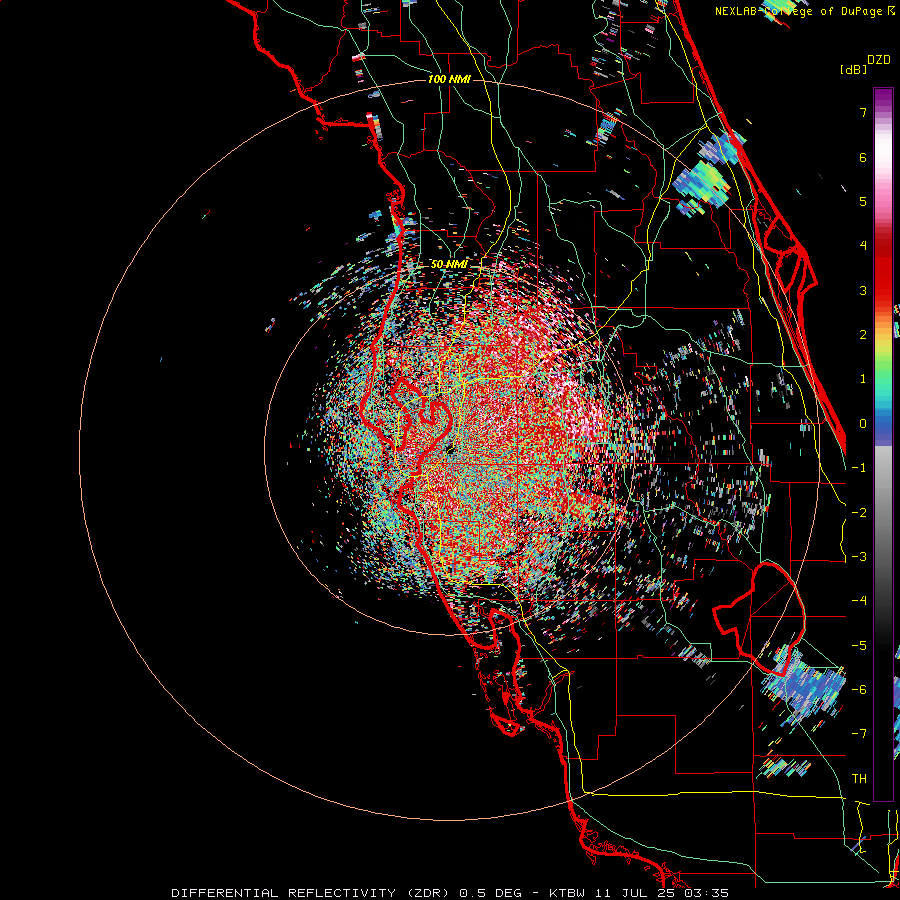Click the 3 value on the ZDR scale
This screenshot has width=900, height=900.
click(863, 290)
